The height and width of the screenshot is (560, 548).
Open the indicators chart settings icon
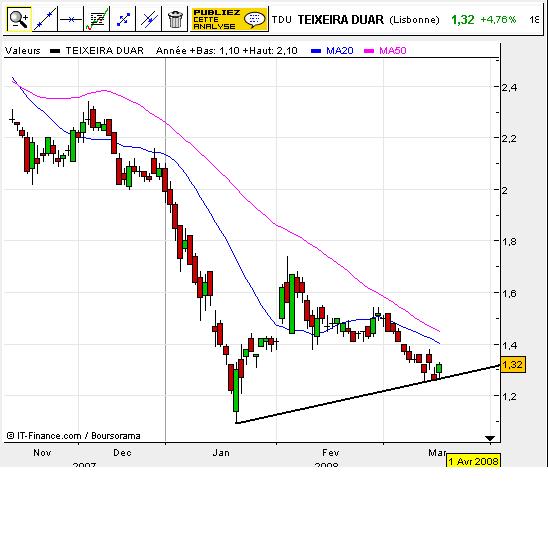97,19
